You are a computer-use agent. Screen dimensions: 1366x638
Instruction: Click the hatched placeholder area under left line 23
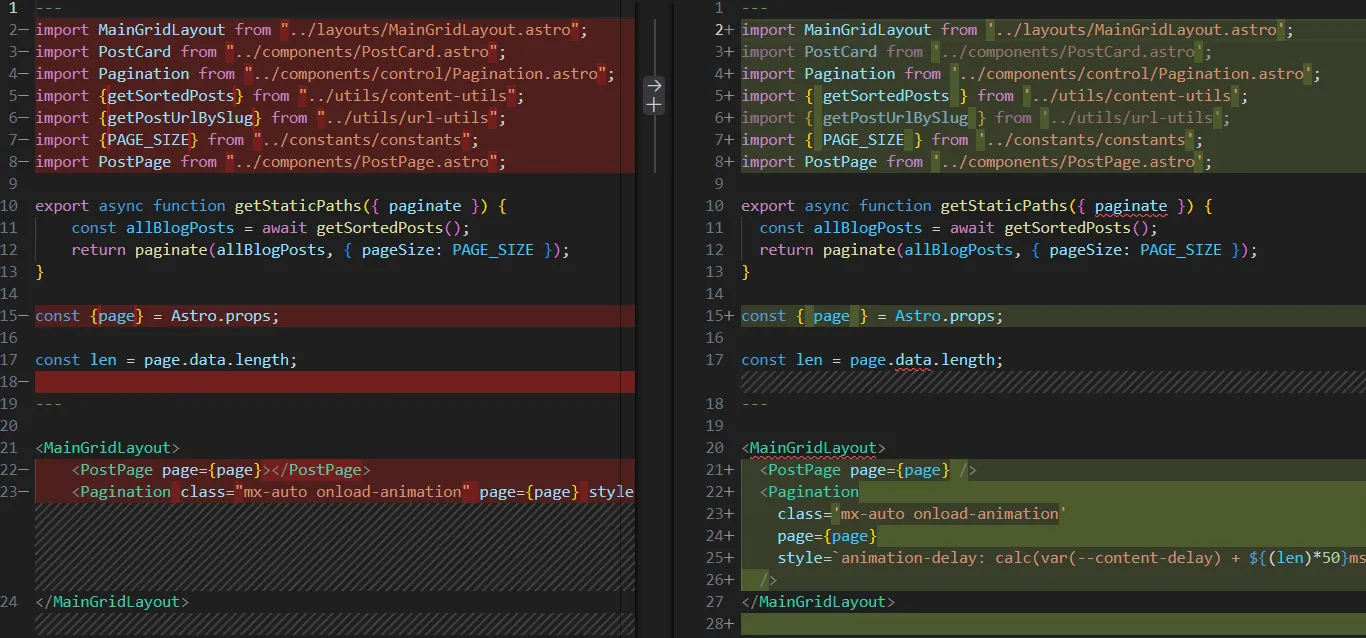click(330, 546)
